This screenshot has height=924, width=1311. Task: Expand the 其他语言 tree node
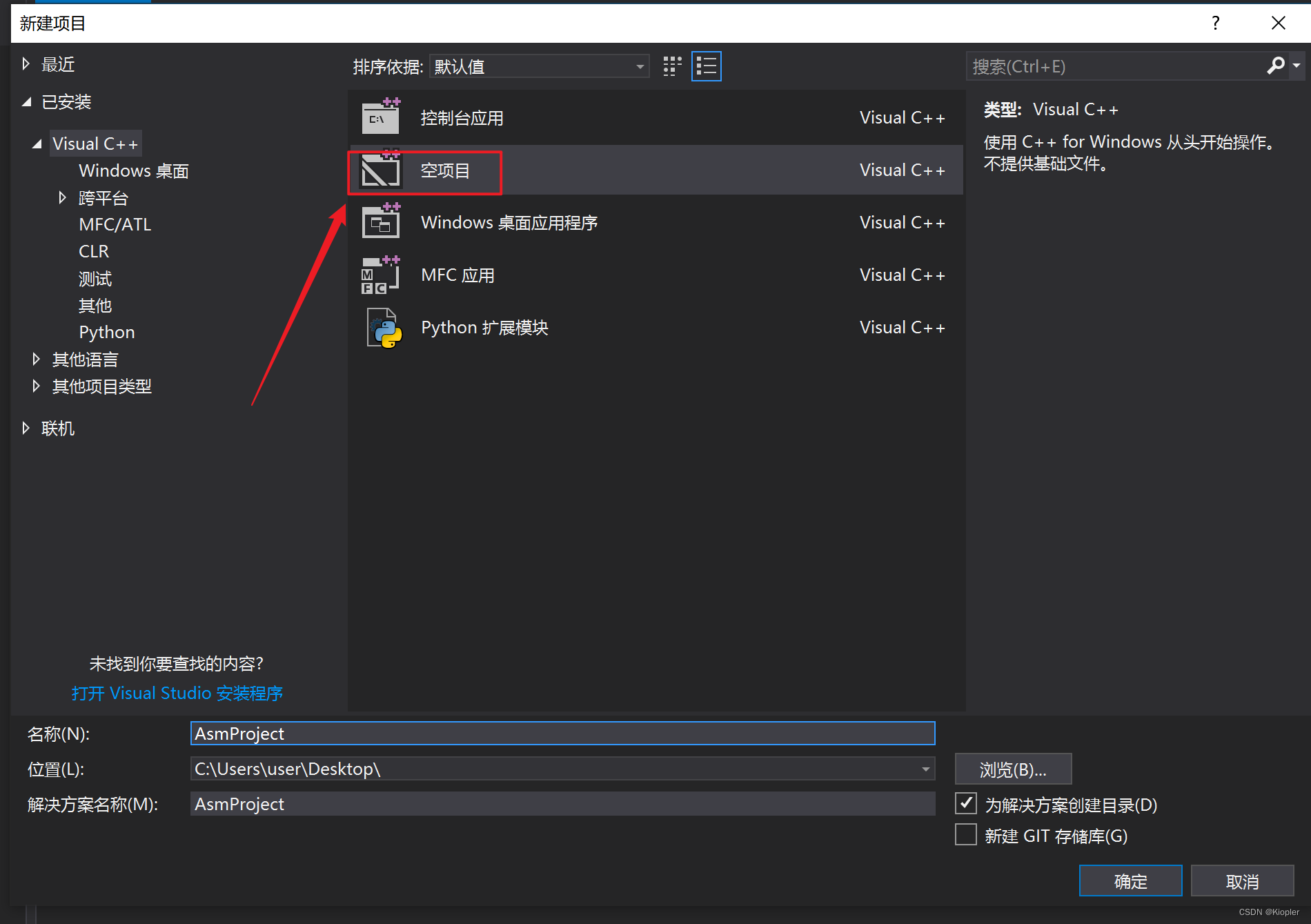tap(36, 359)
